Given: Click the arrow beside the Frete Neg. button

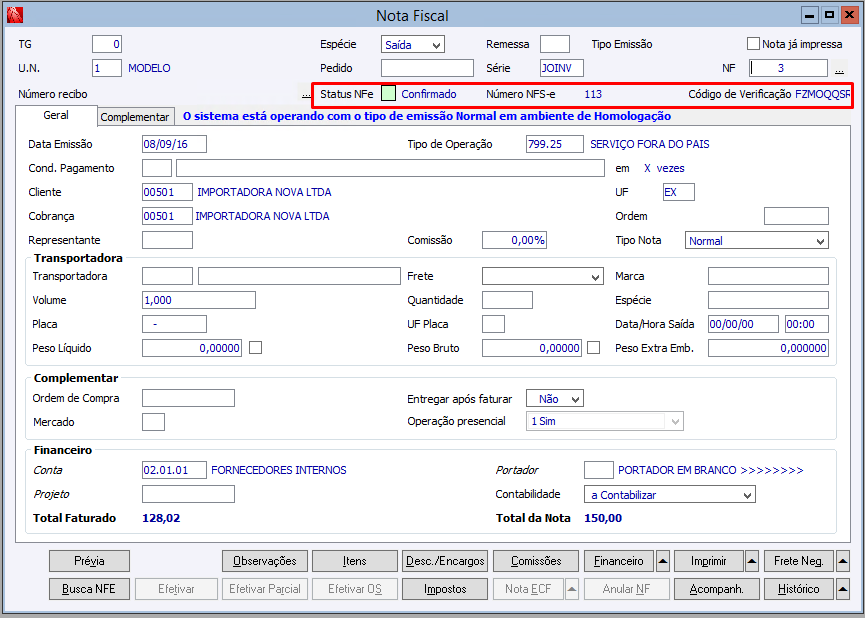Looking at the screenshot, I should [x=842, y=561].
